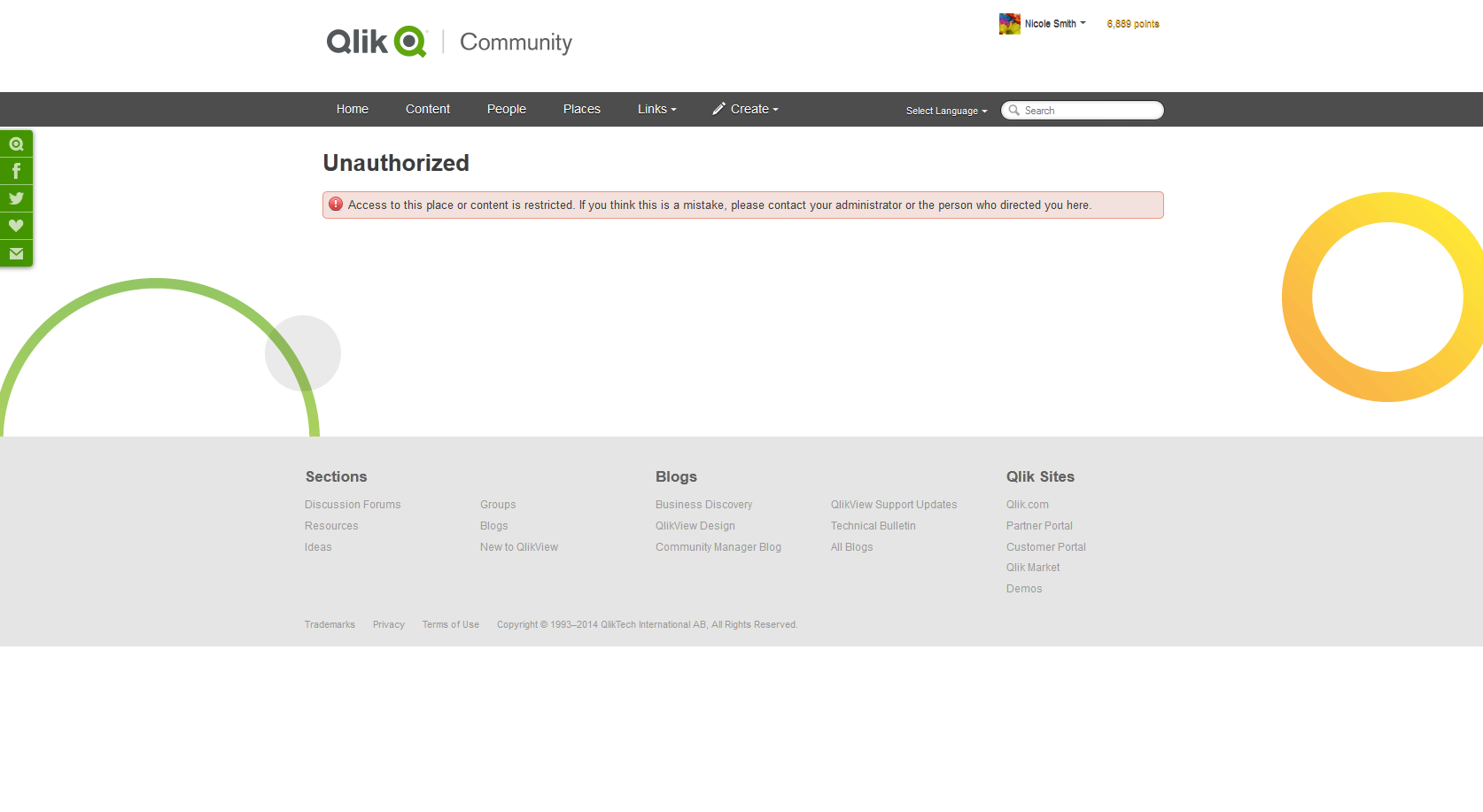Open Blogs link under Sections
This screenshot has width=1483, height=812.
(494, 526)
